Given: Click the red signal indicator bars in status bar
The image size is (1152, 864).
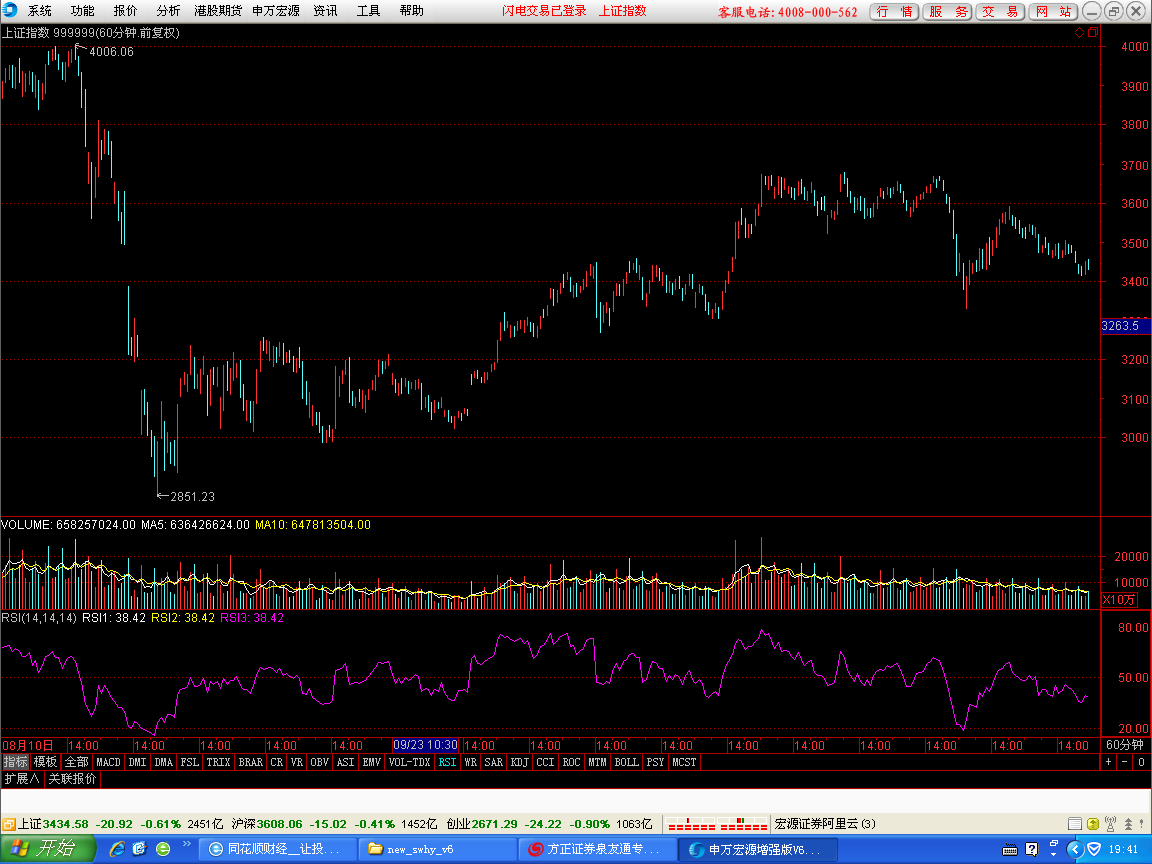Looking at the screenshot, I should tap(716, 824).
